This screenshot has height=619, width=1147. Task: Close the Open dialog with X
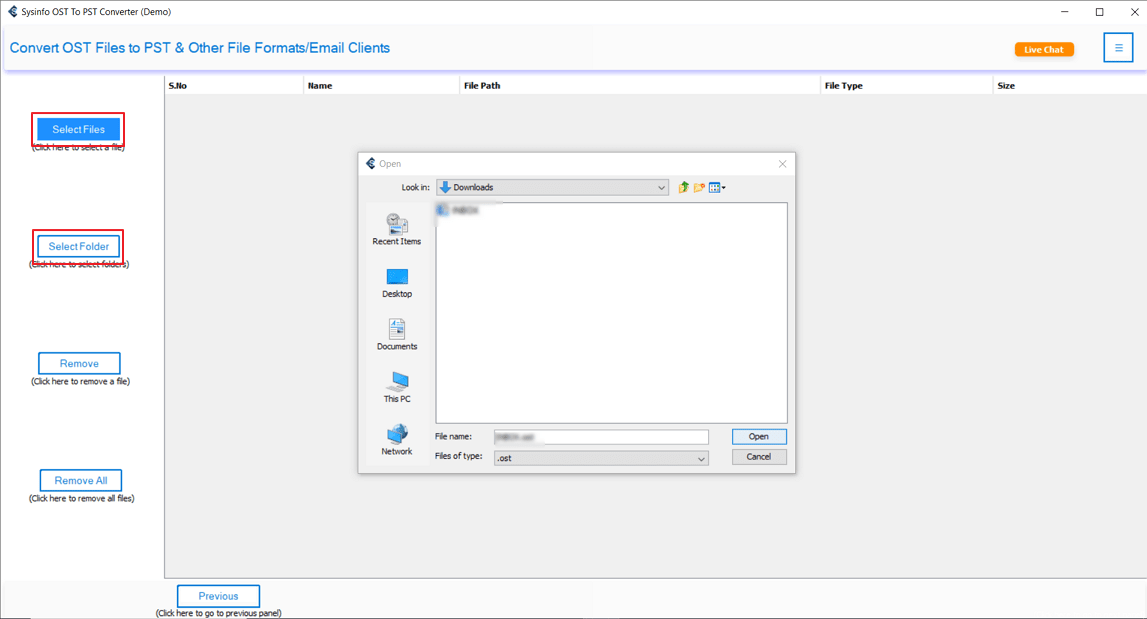pos(782,164)
